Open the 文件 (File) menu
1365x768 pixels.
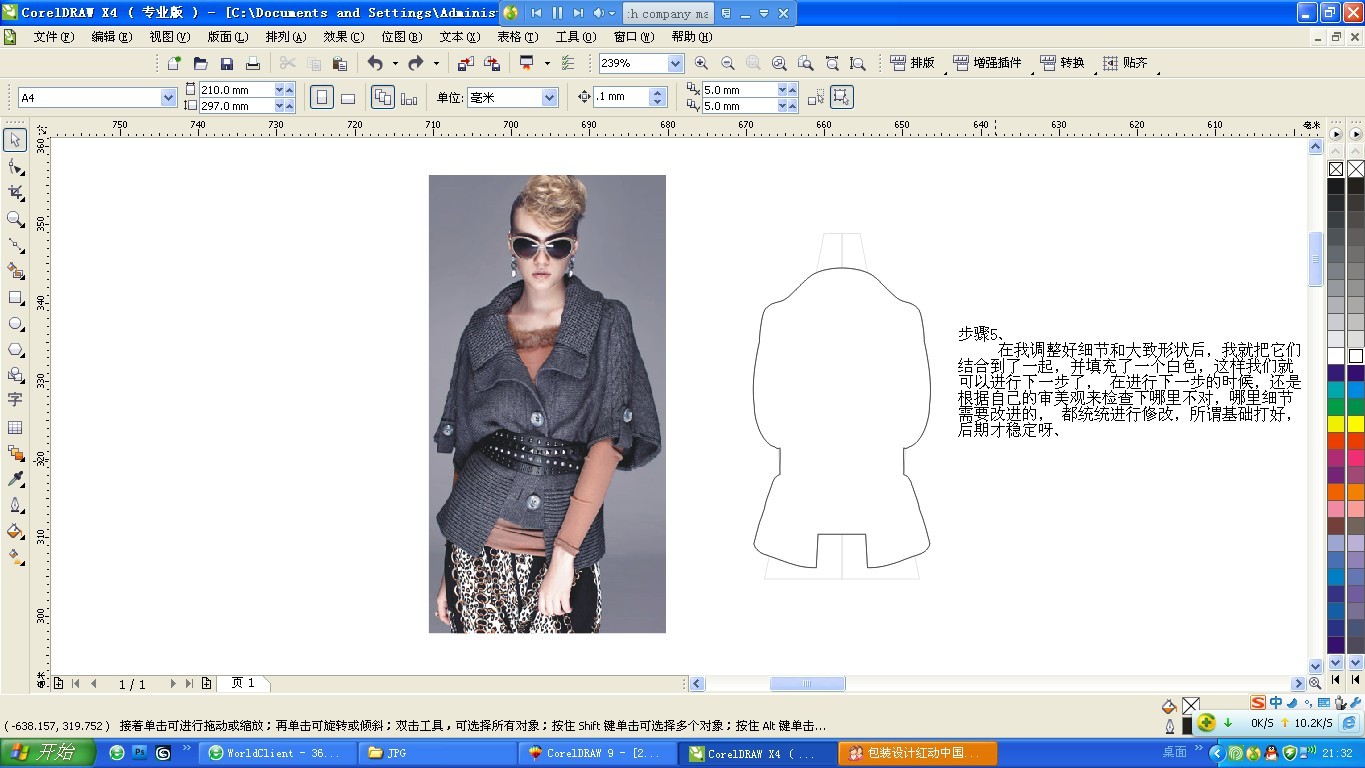pos(53,37)
